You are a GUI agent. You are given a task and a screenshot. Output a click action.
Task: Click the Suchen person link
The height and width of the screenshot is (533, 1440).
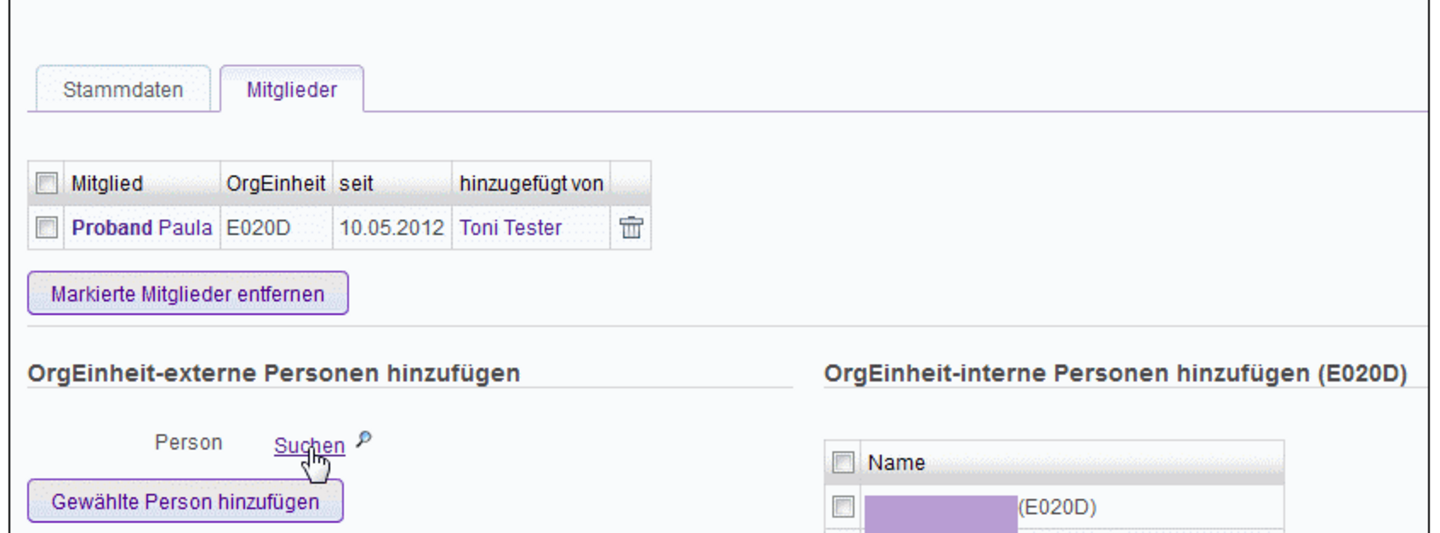(x=309, y=446)
